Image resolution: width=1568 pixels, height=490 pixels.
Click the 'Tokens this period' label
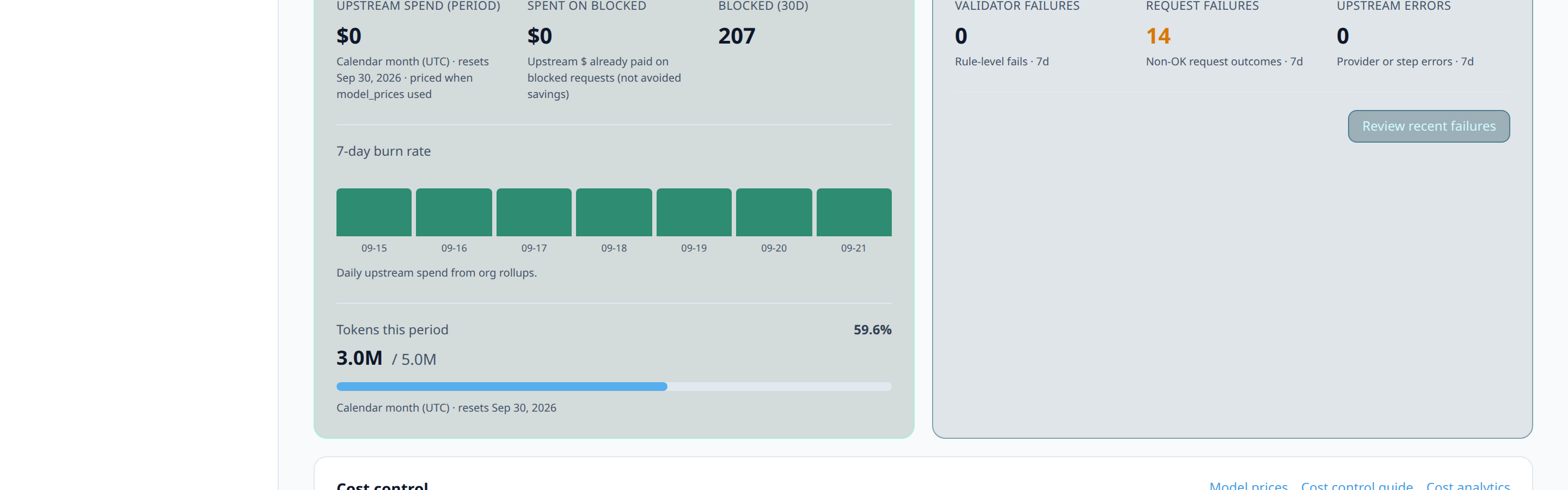coord(392,329)
